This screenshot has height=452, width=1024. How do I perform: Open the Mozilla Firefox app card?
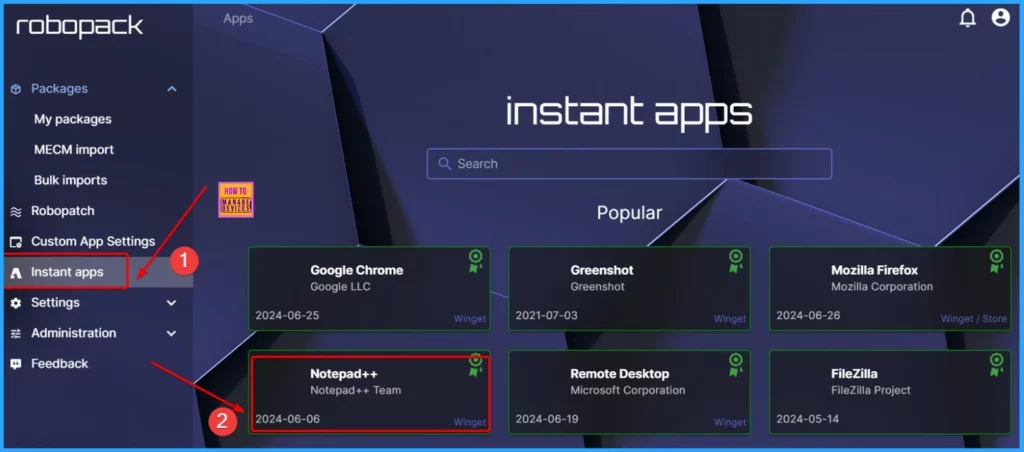tap(890, 288)
